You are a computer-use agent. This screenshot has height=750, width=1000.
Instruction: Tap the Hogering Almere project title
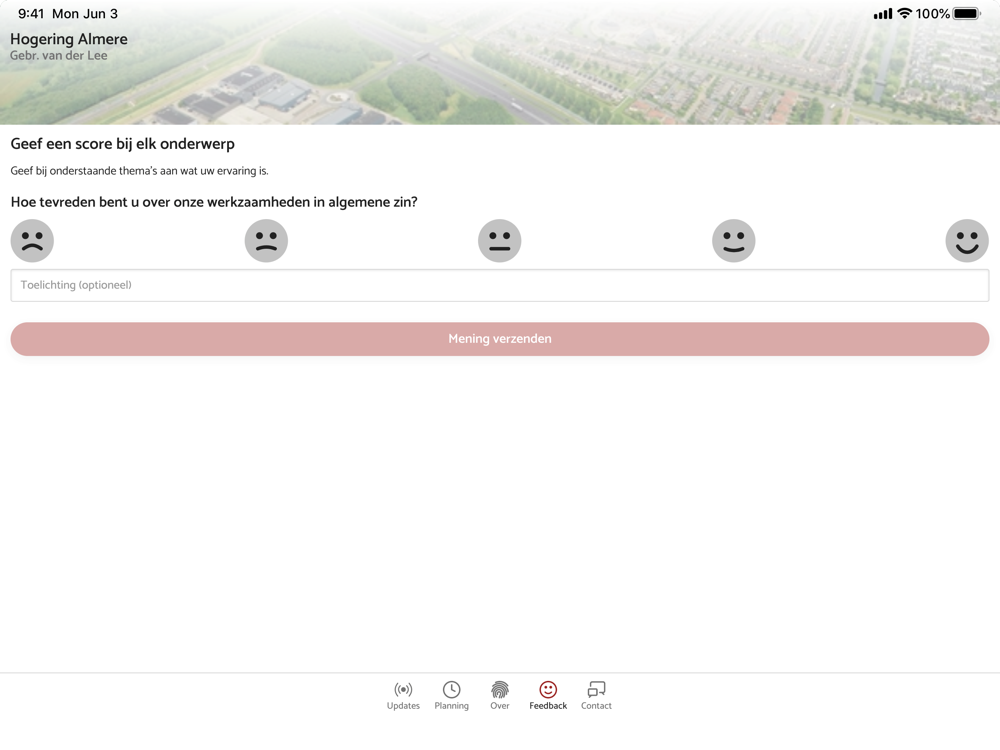(x=69, y=39)
